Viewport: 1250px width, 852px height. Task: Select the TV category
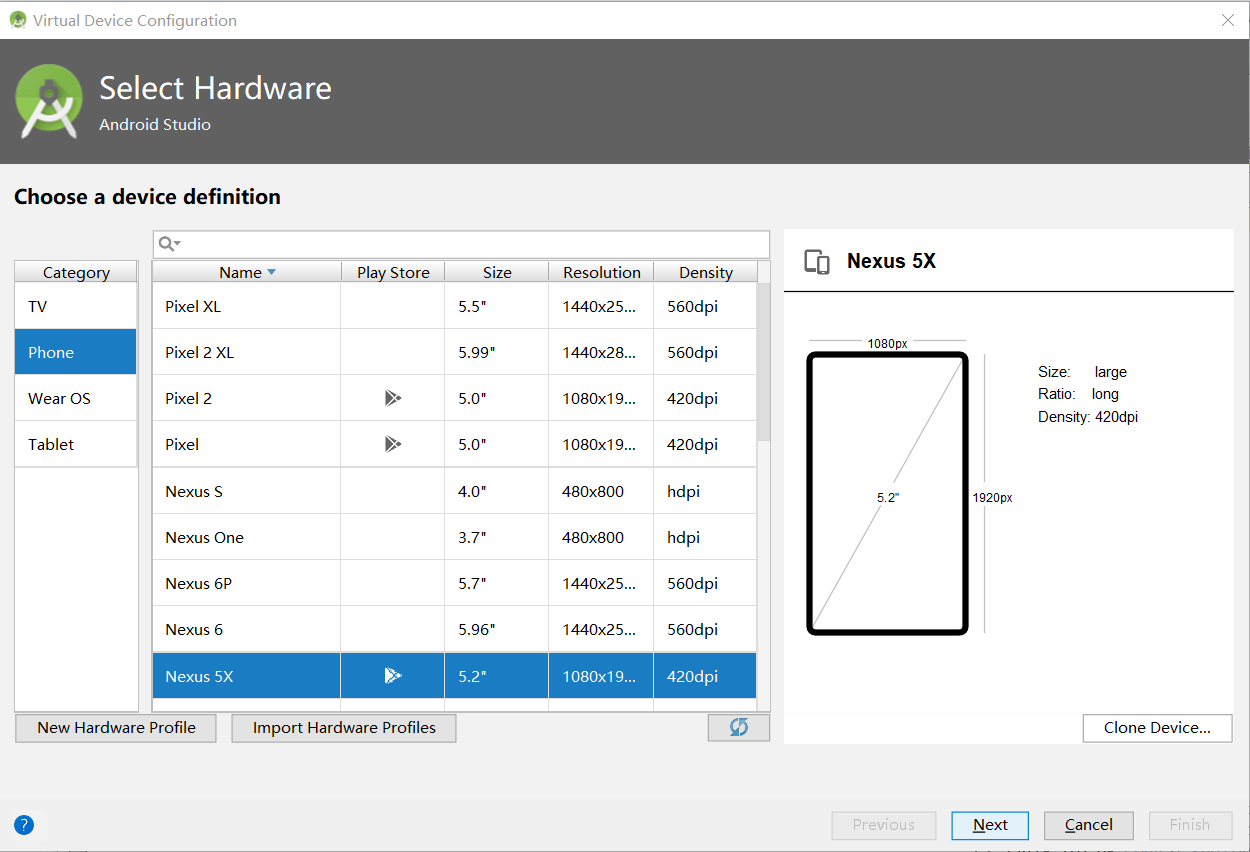coord(76,306)
